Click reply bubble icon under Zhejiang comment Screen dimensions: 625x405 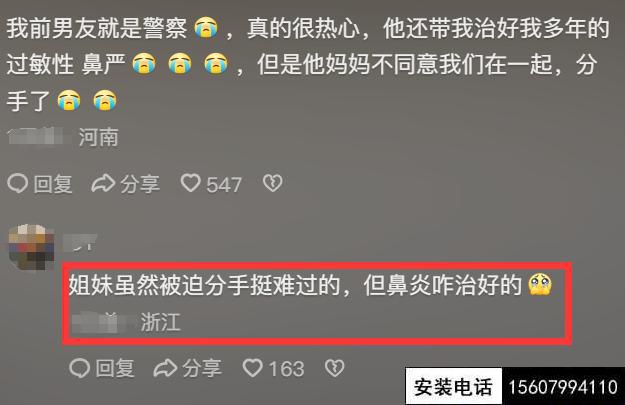click(79, 368)
